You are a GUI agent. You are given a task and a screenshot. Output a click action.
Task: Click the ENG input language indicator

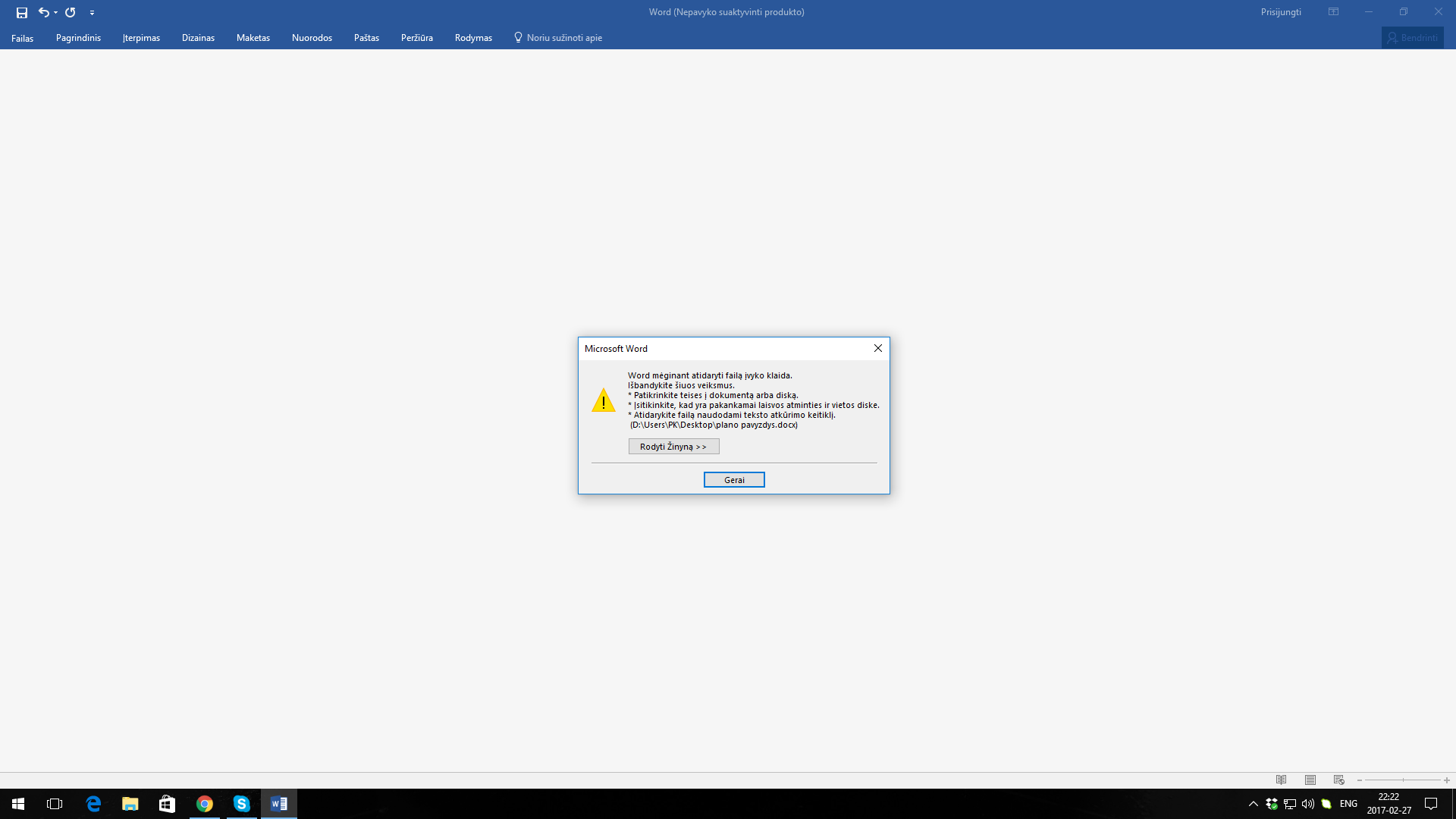pyautogui.click(x=1348, y=804)
